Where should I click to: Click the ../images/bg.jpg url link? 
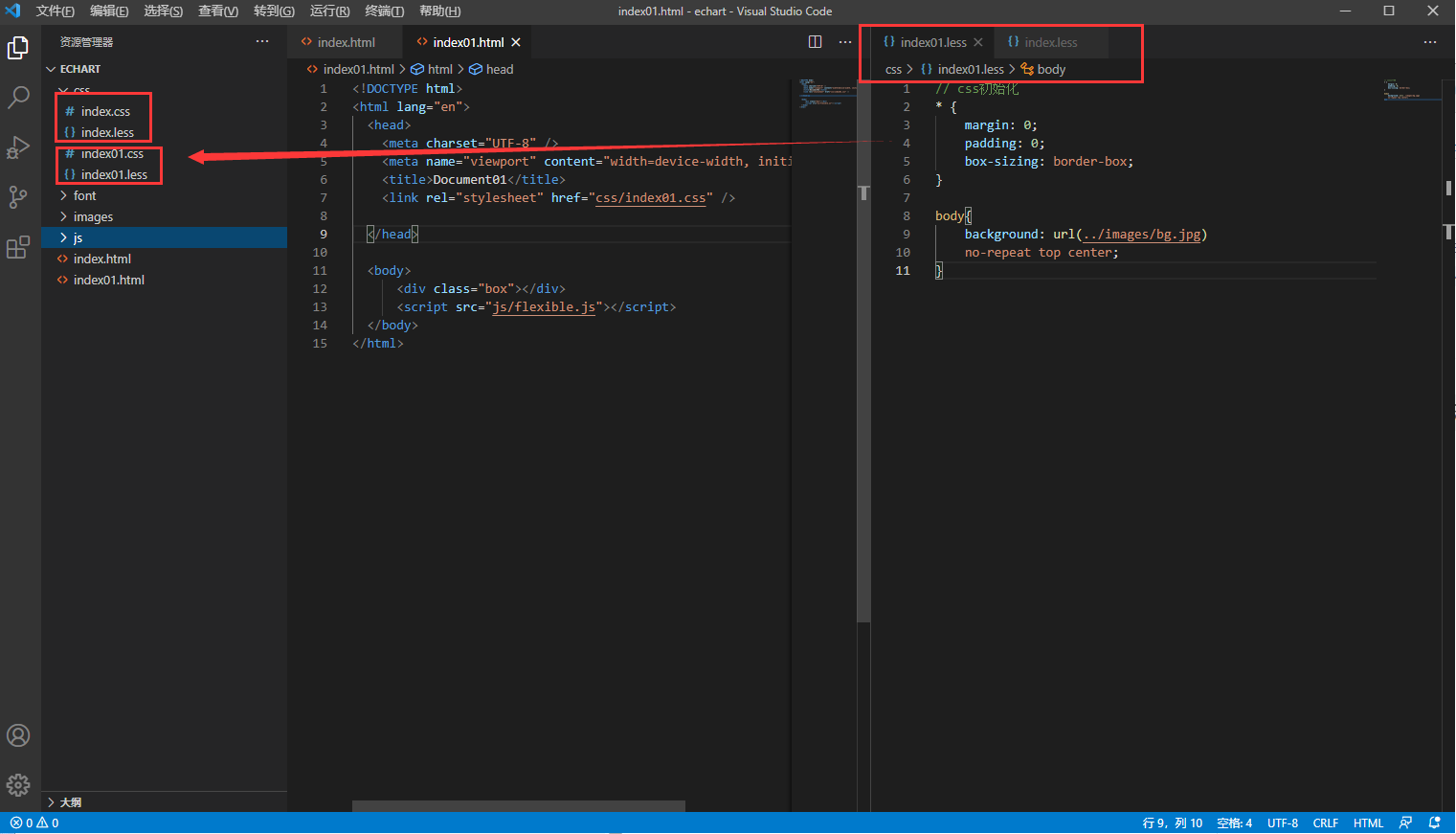pos(1141,235)
